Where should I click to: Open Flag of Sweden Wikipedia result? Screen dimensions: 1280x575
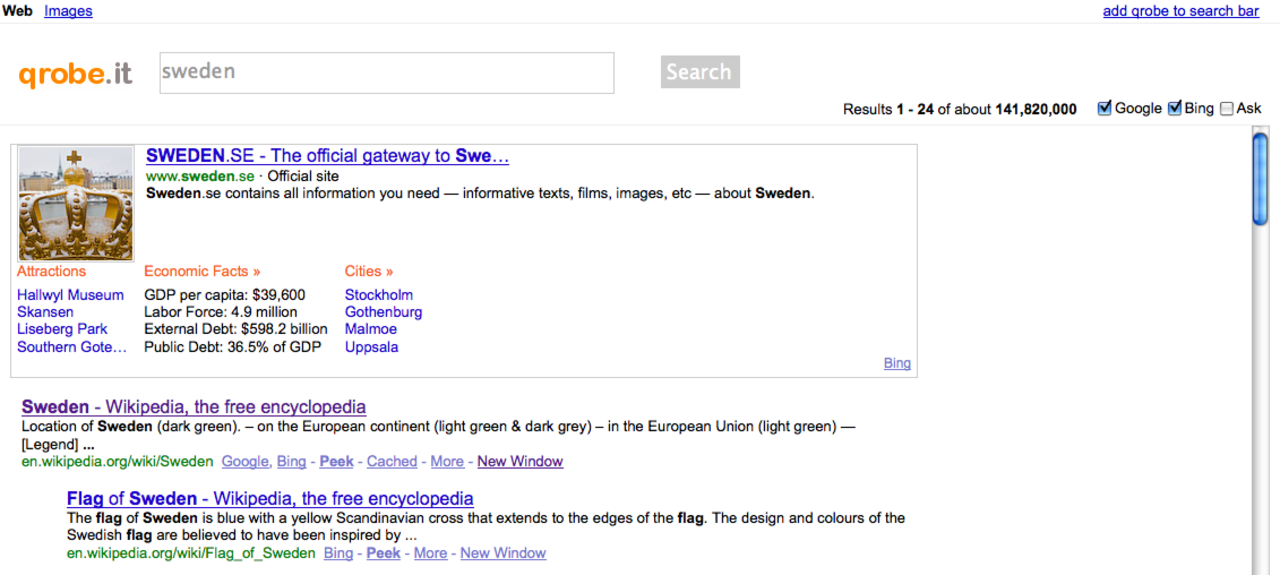tap(270, 498)
